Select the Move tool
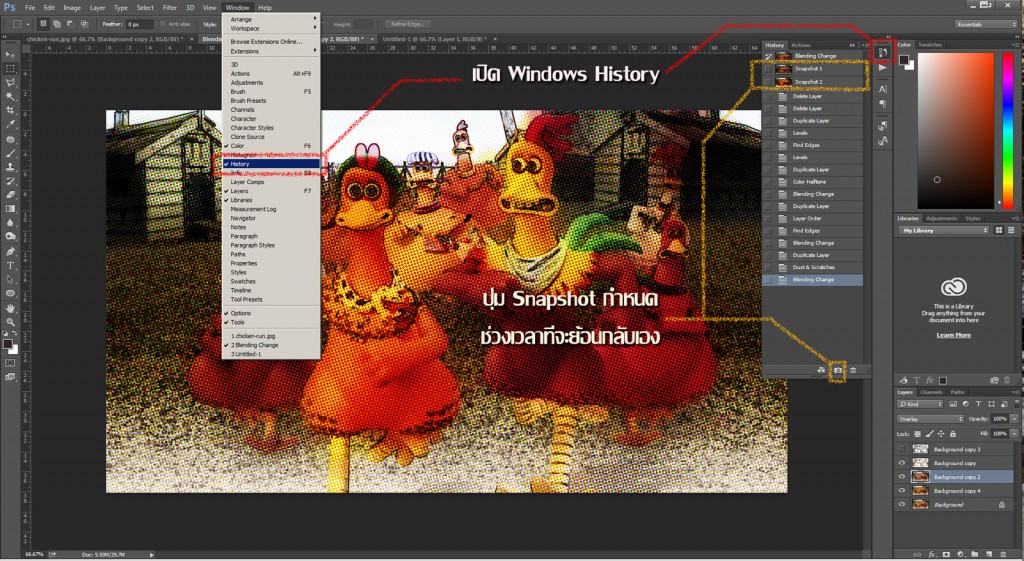This screenshot has width=1024, height=561. 10,54
